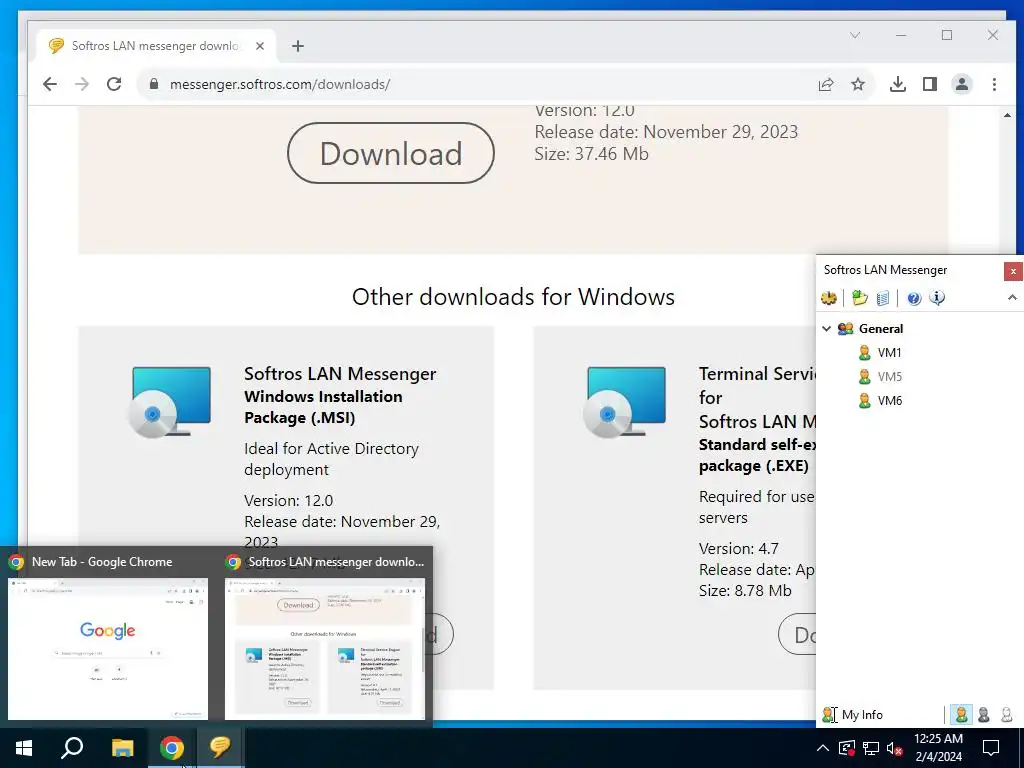Set status to Busy with dark gray user icon
This screenshot has width=1024, height=768.
click(x=984, y=714)
